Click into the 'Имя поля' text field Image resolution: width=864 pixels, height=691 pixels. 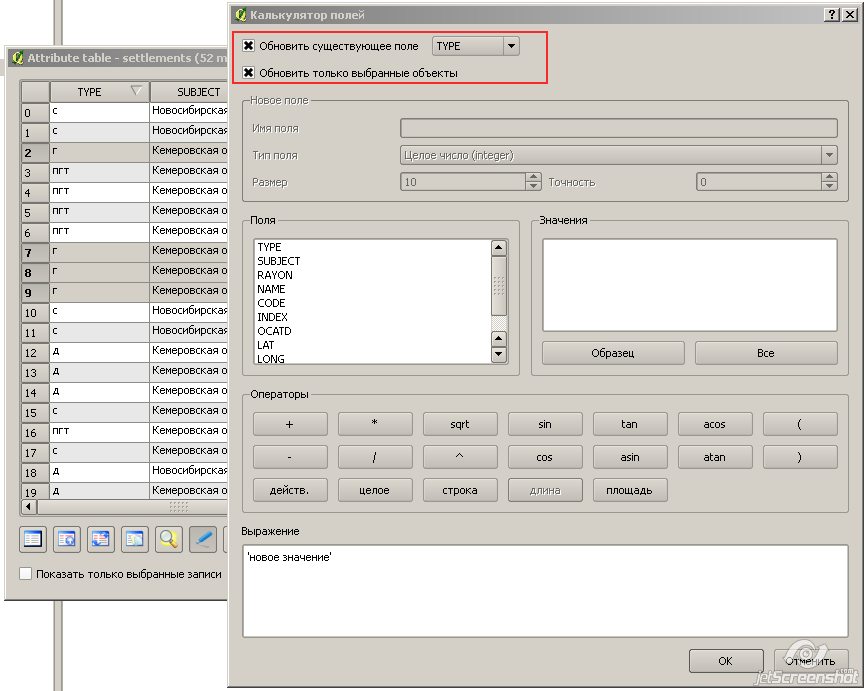pos(619,128)
